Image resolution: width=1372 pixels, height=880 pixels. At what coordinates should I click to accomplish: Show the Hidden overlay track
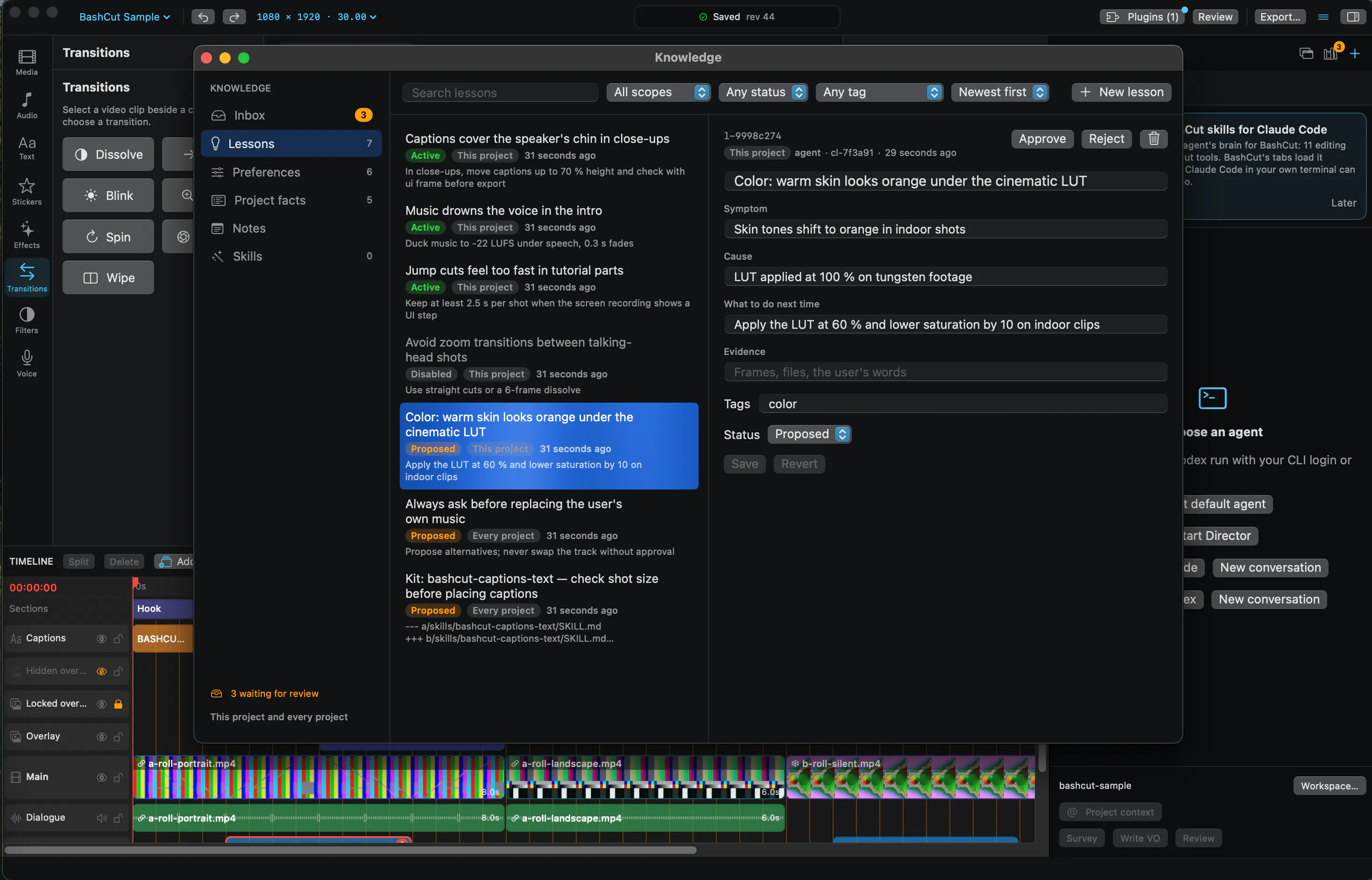(x=102, y=671)
